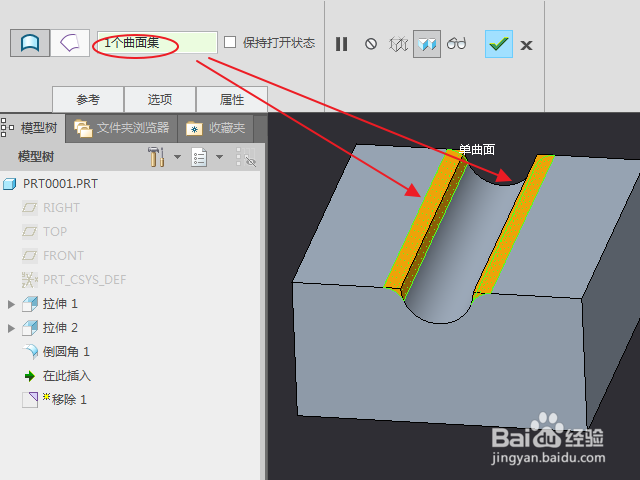Toggle attached geometry preview icon
Viewport: 640px width, 480px height.
point(427,44)
